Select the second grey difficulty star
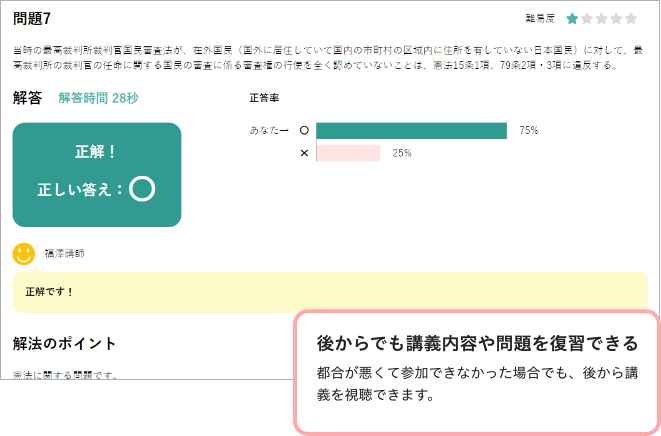 587,19
